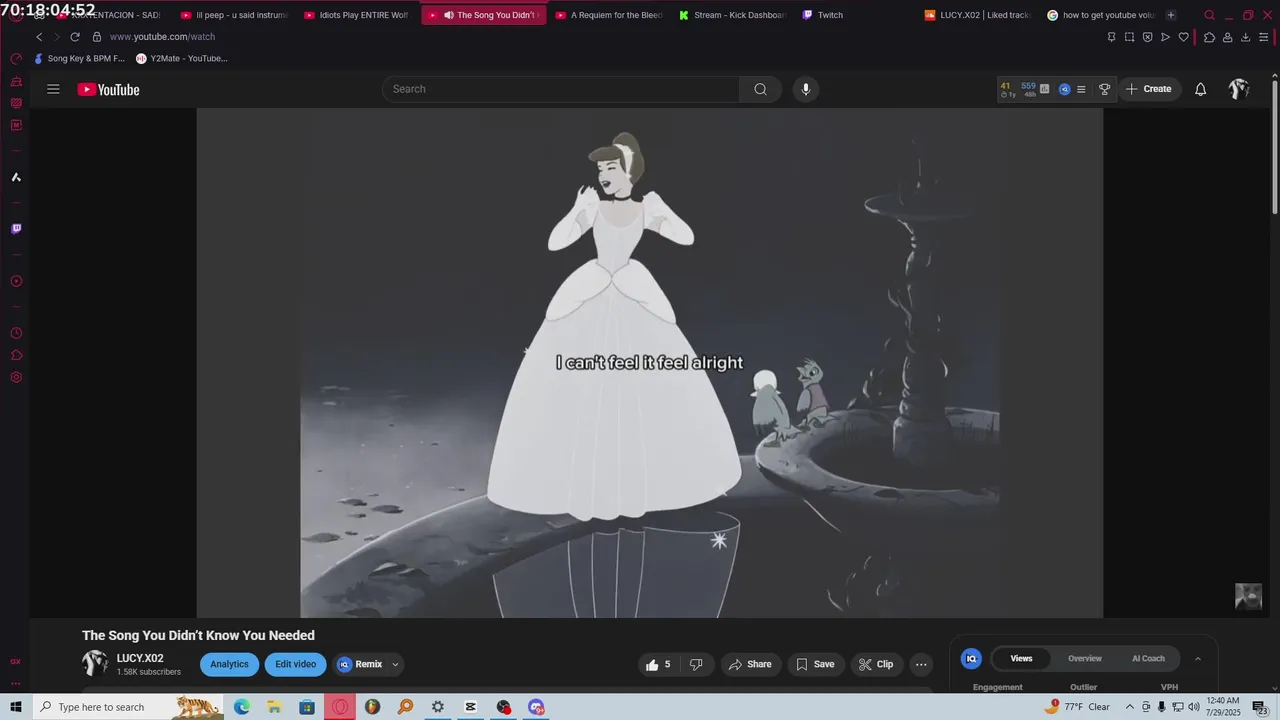Switch to how to get youtube volume tab
This screenshot has width=1280, height=720.
1101,15
